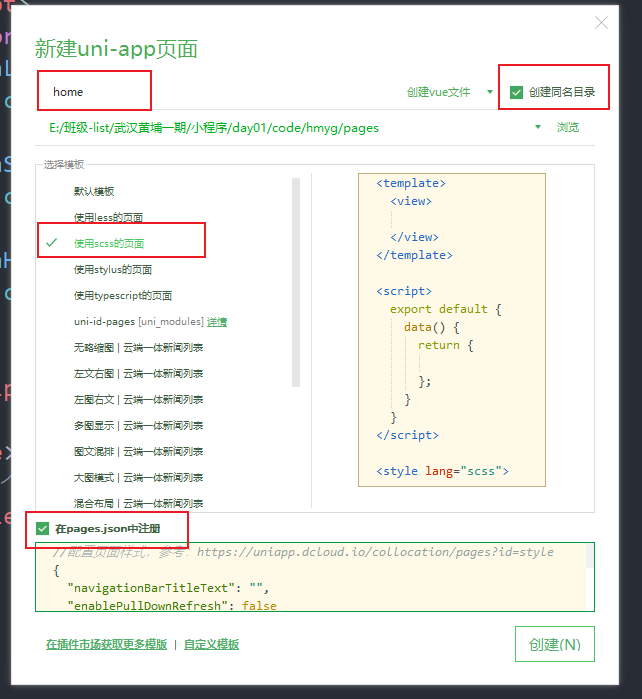Image resolution: width=642 pixels, height=699 pixels.
Task: Click the export default line in preview
Action: tap(446, 309)
